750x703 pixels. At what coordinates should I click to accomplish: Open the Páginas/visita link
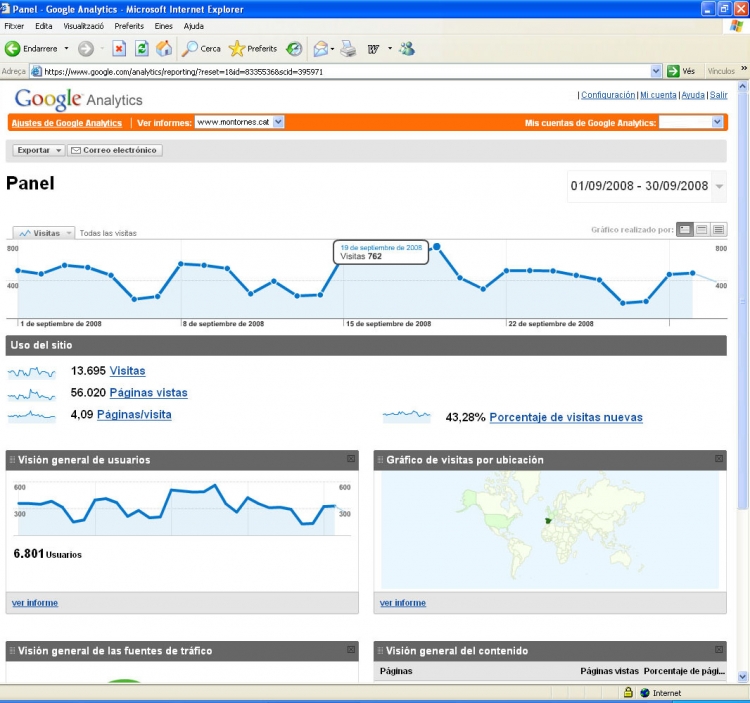134,415
